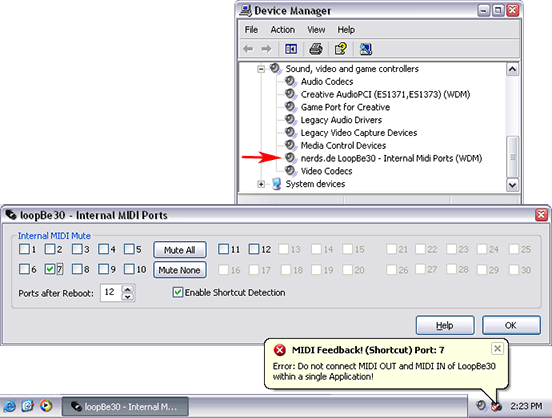Launch Windows Media Player quick launch icon
This screenshot has height=418, width=552.
pyautogui.click(x=46, y=406)
